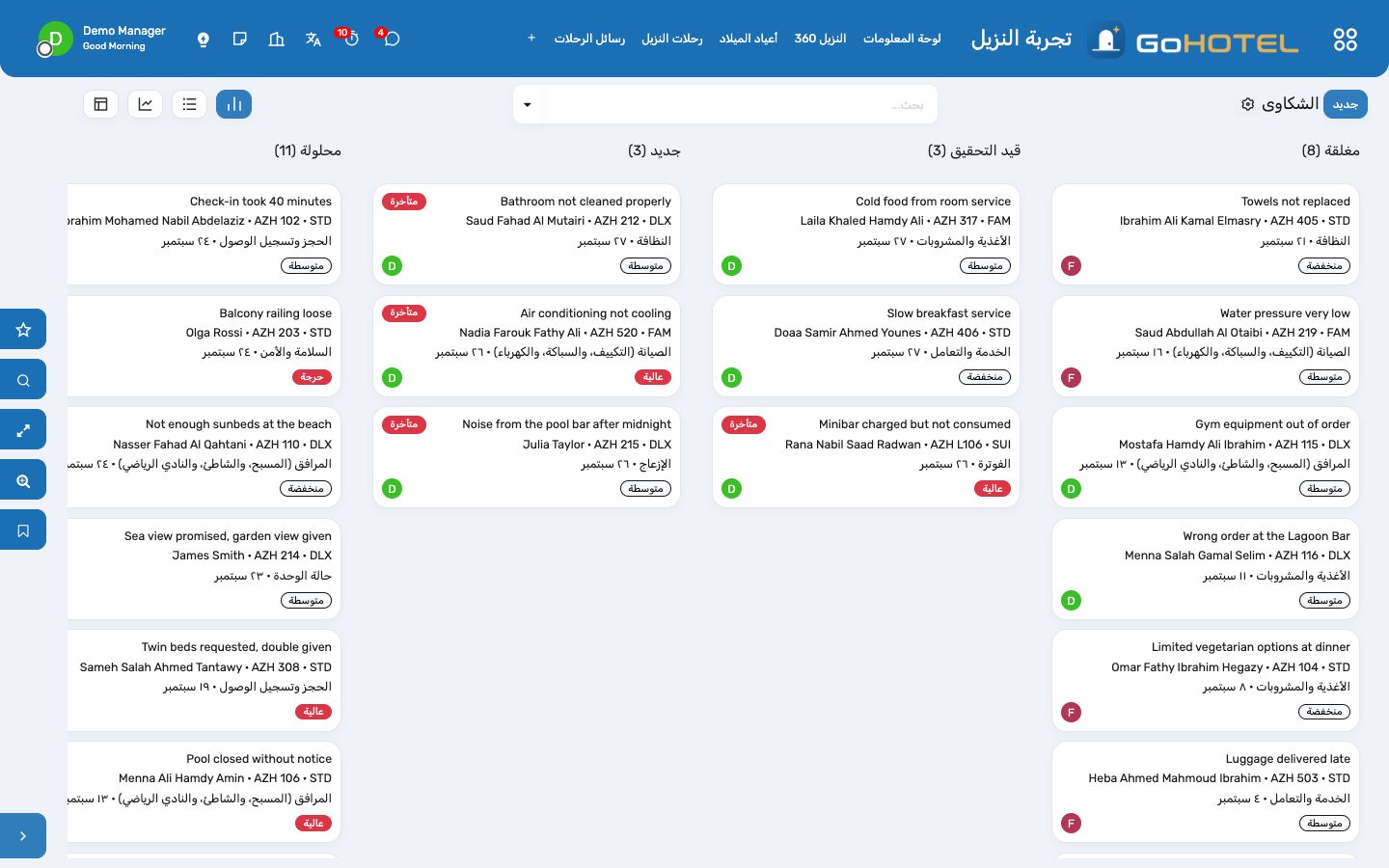The width and height of the screenshot is (1389, 868).
Task: Click the متأخرة badge on Bathroom not cleaned card
Action: click(404, 202)
